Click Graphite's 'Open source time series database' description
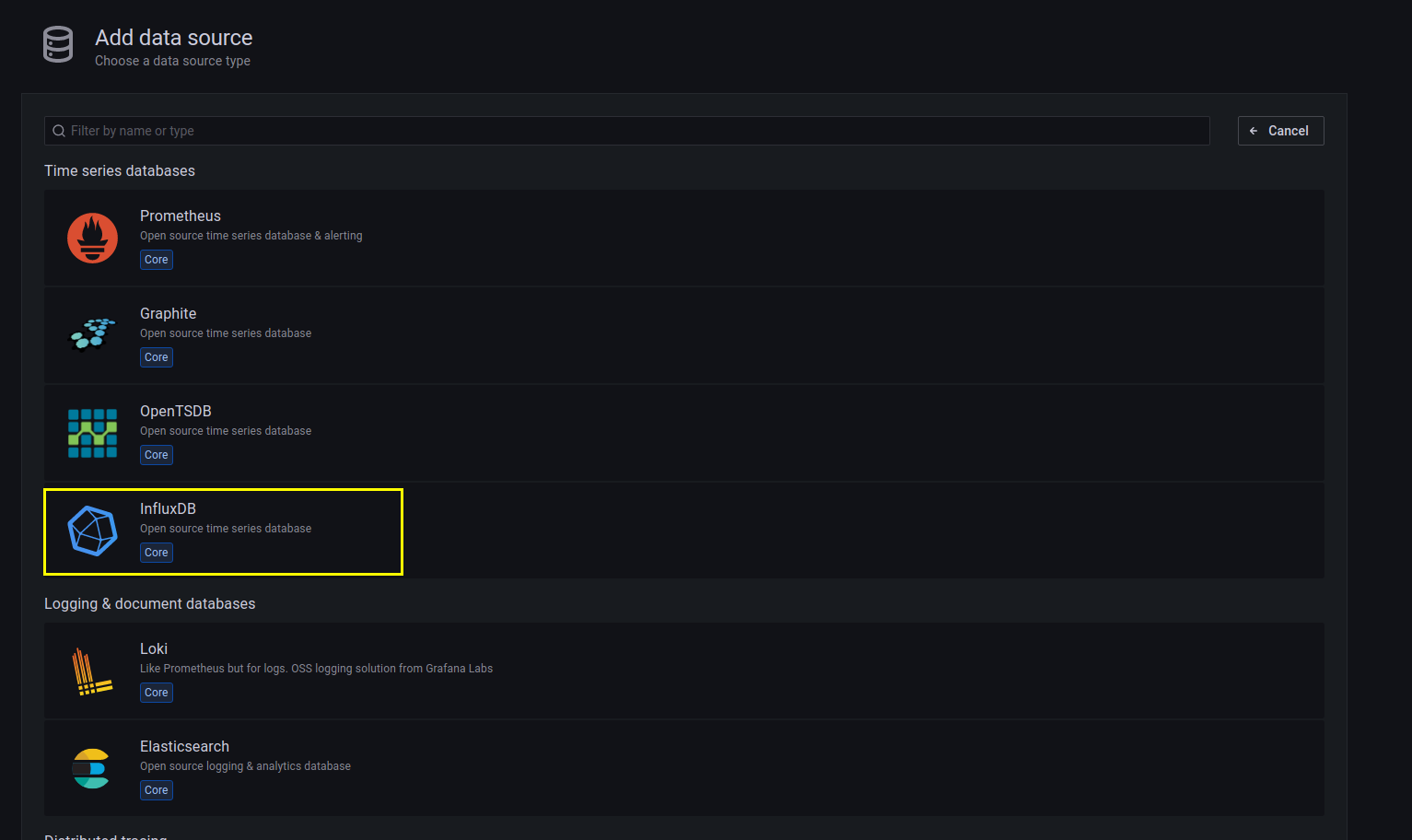The image size is (1412, 840). [226, 333]
